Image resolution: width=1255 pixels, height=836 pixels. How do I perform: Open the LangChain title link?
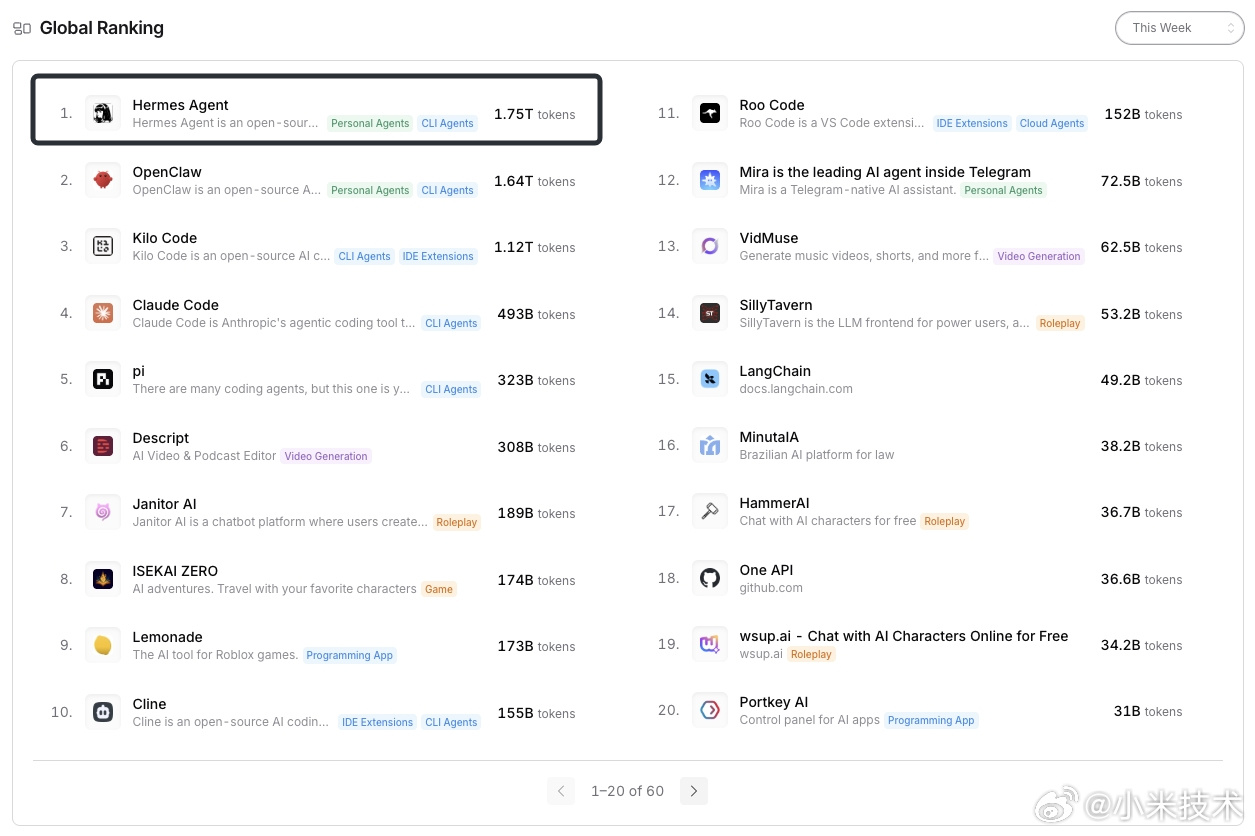click(x=775, y=371)
